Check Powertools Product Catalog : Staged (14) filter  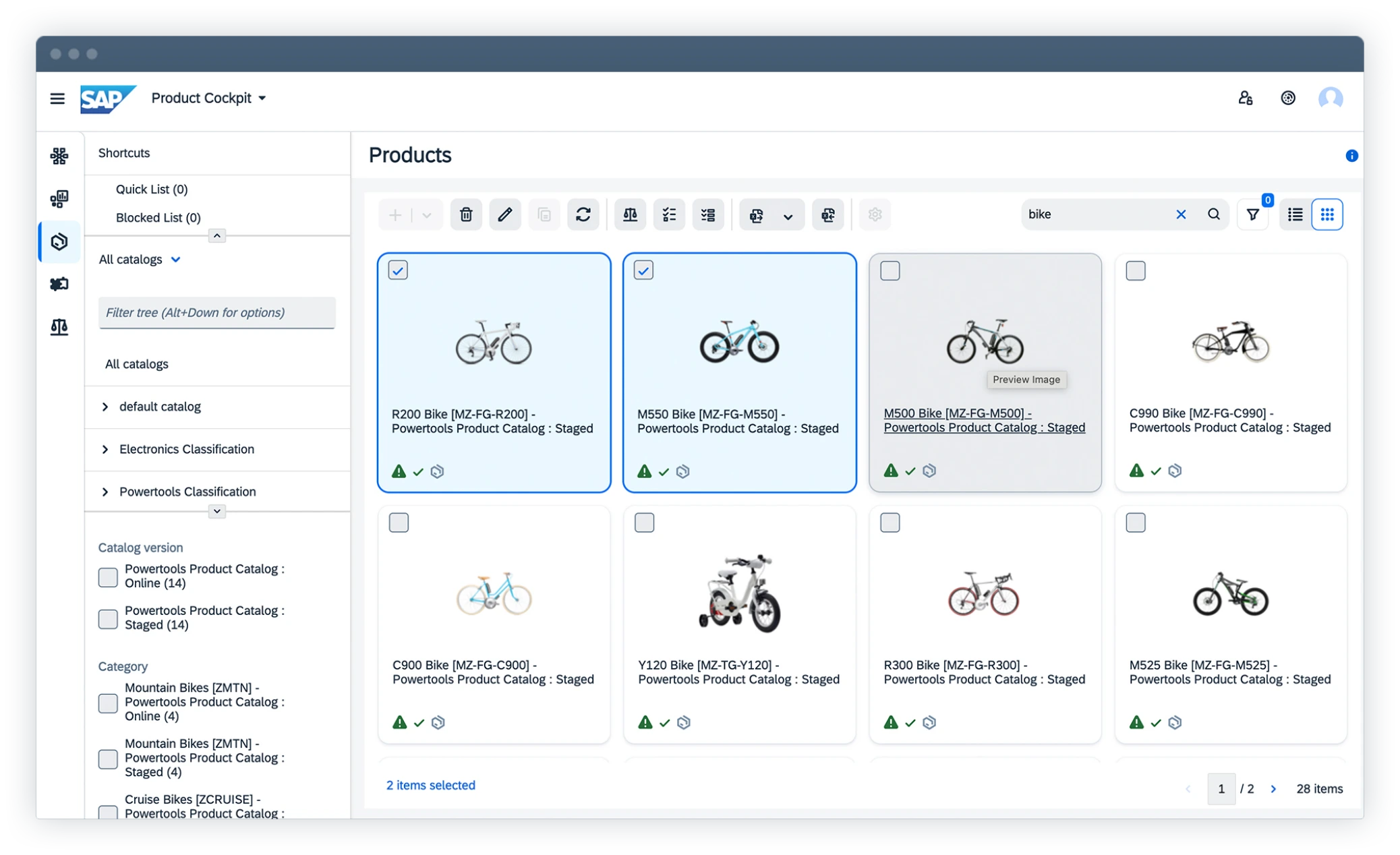click(108, 619)
